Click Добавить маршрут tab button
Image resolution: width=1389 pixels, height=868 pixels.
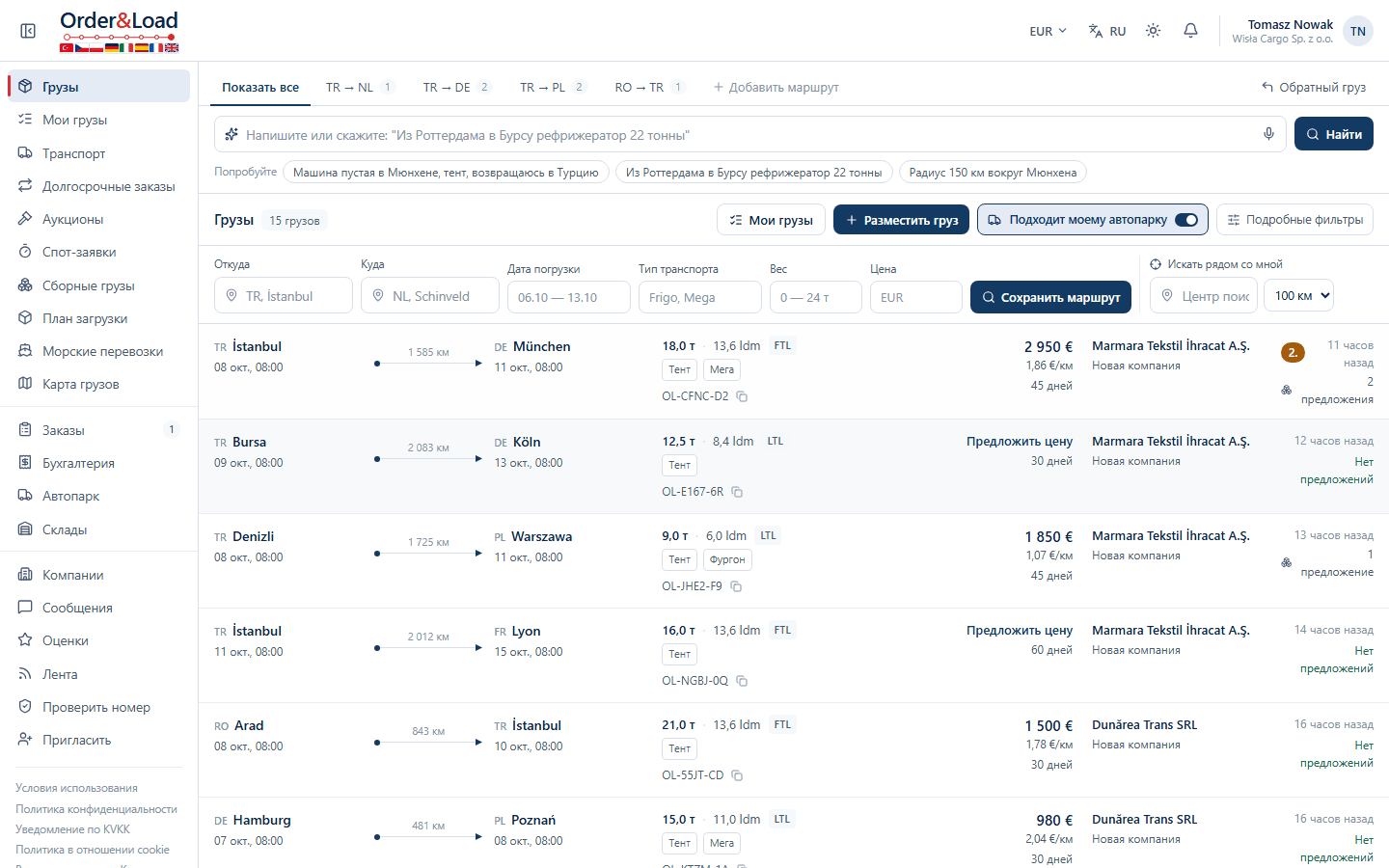click(776, 88)
